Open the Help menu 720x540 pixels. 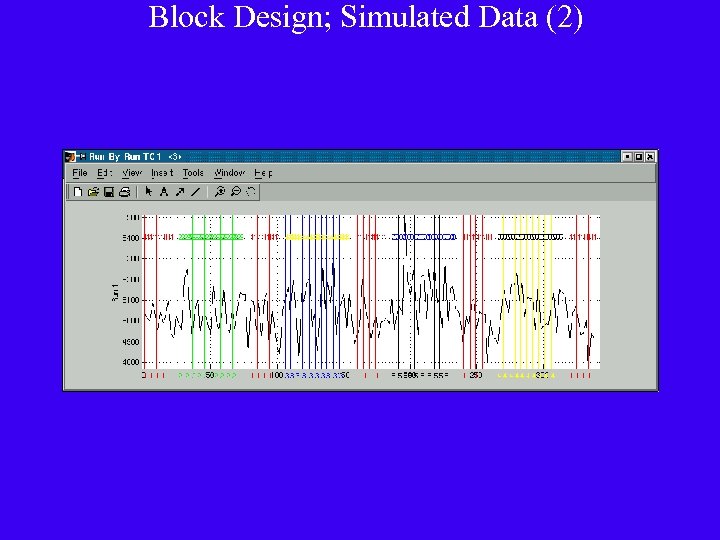[x=263, y=173]
